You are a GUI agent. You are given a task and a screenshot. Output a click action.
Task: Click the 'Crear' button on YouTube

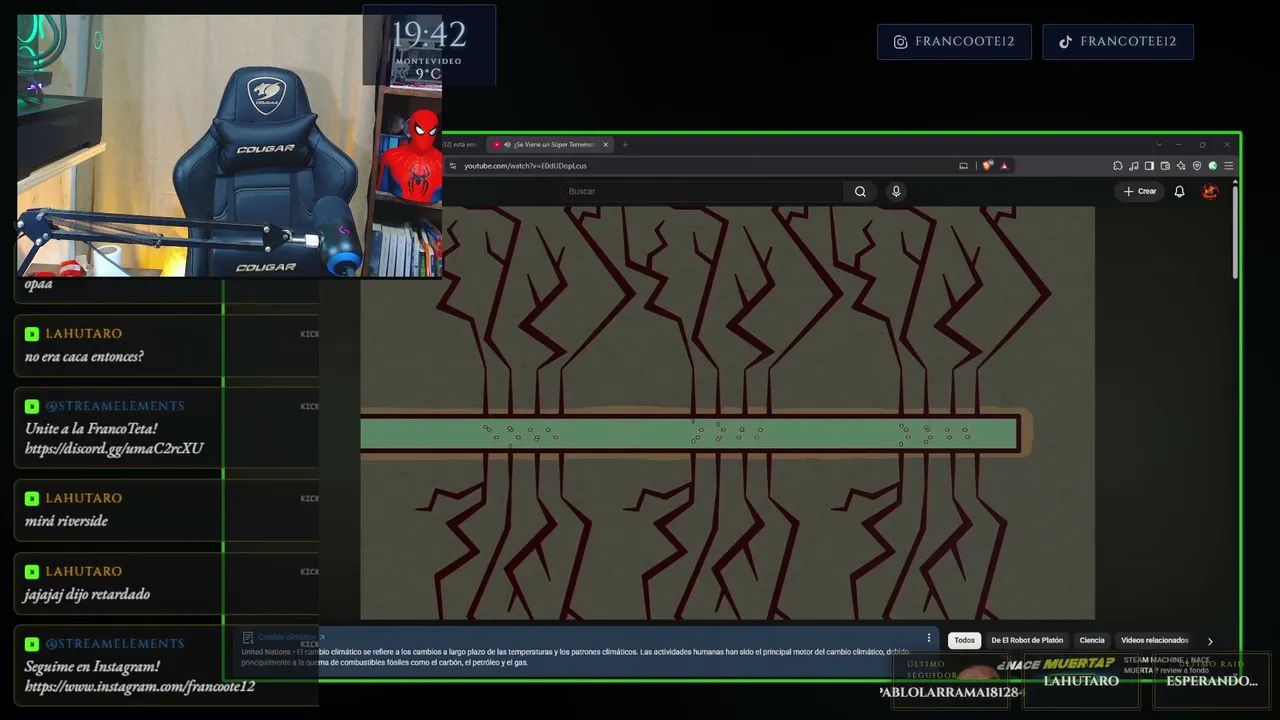coord(1140,191)
